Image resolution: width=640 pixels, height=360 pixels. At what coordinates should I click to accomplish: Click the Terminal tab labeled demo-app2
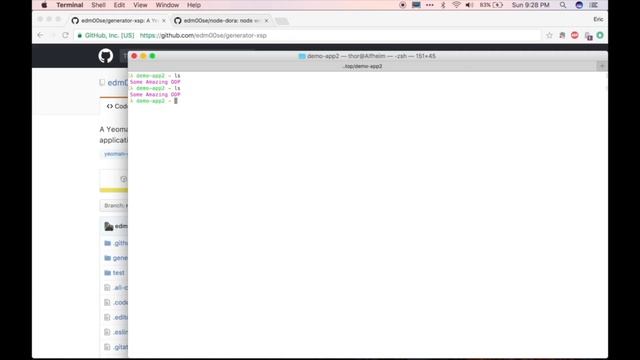click(363, 66)
